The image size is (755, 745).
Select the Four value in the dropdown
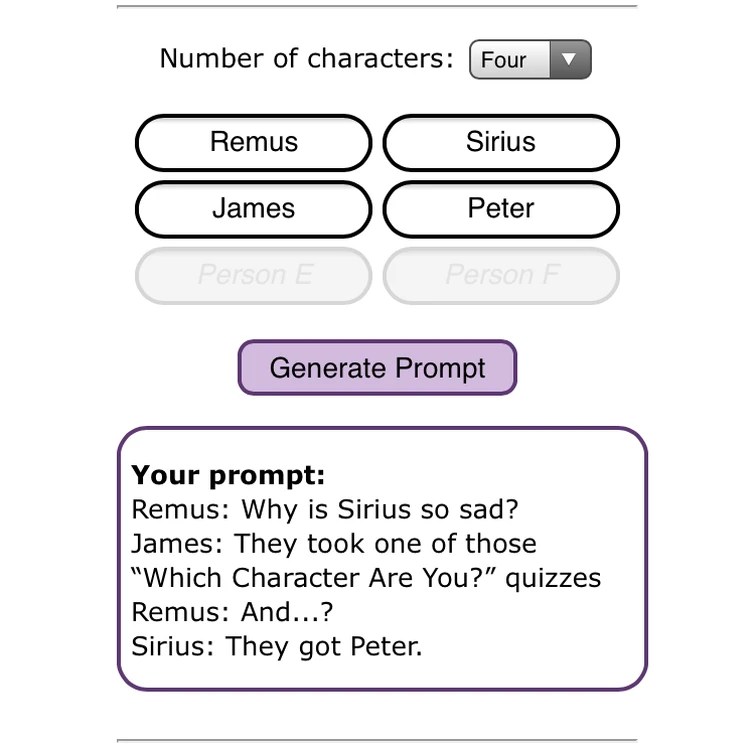tap(504, 60)
